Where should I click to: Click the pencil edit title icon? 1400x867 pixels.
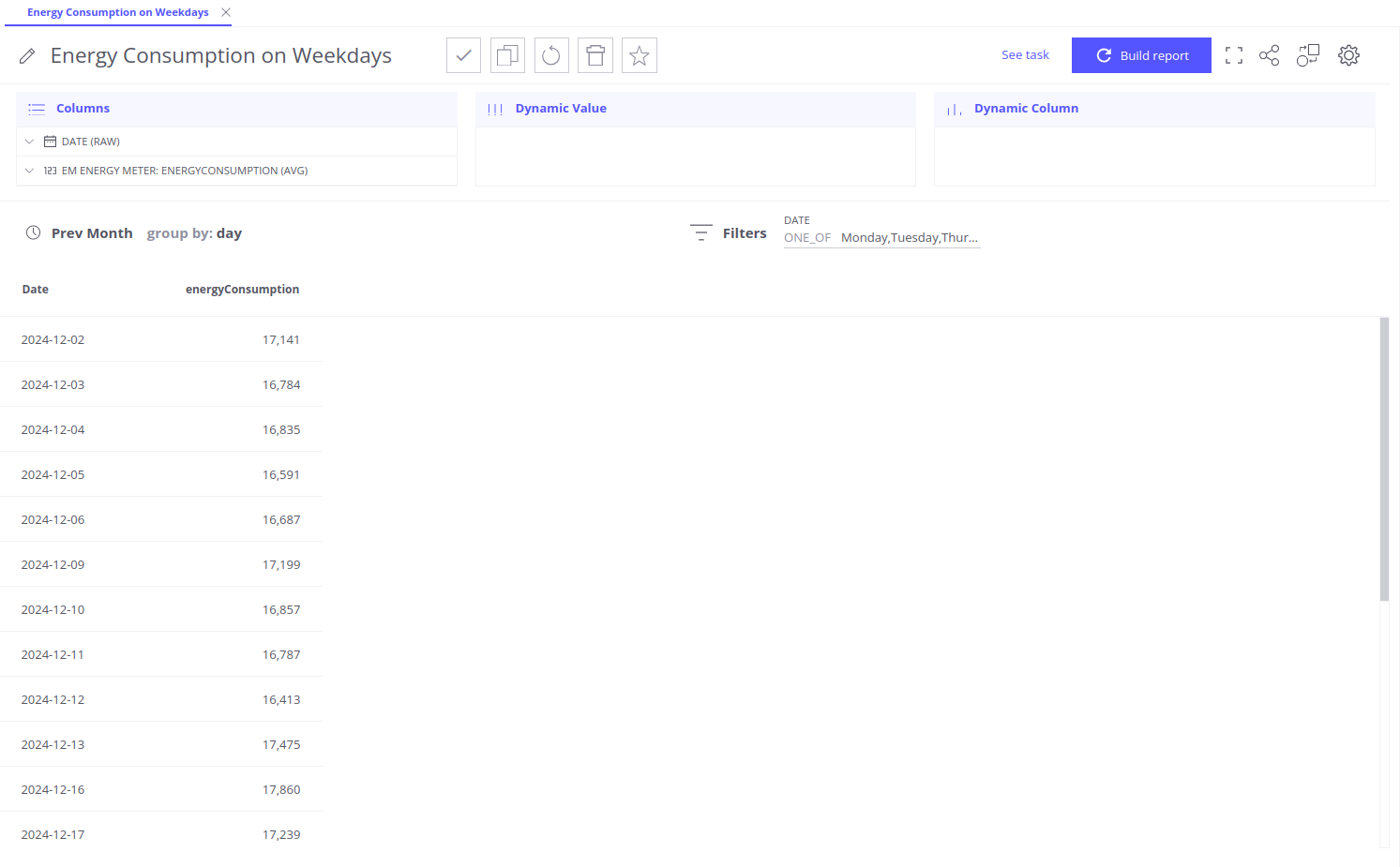pyautogui.click(x=27, y=56)
